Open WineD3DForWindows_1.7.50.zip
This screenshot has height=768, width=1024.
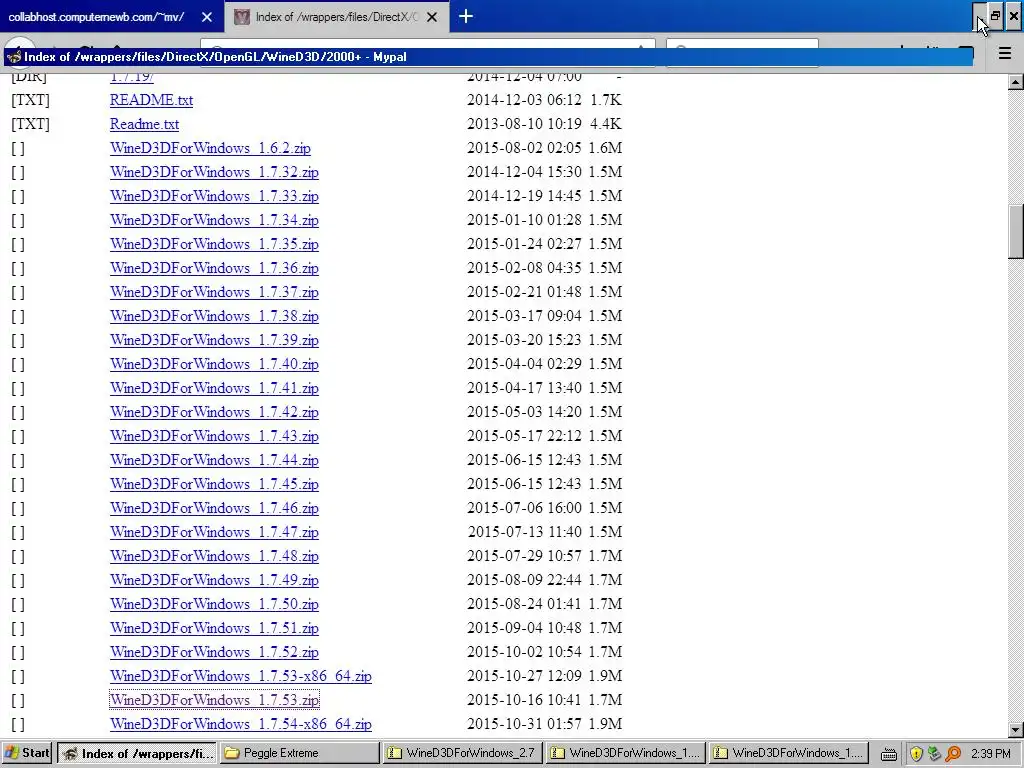[x=214, y=604]
